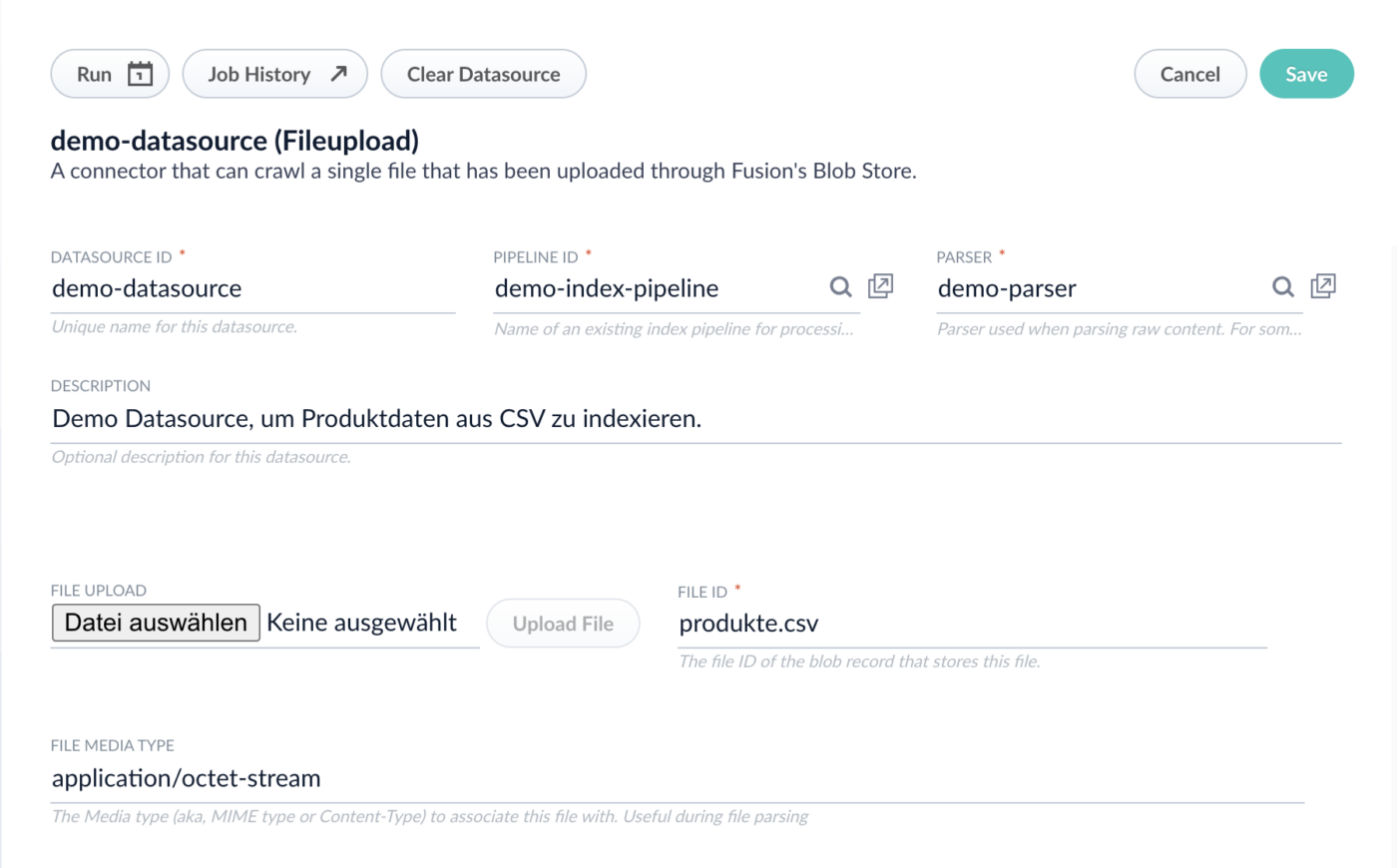Viewport: 1397px width, 868px height.
Task: Click the Datei auswählen file chooser button
Action: (156, 623)
